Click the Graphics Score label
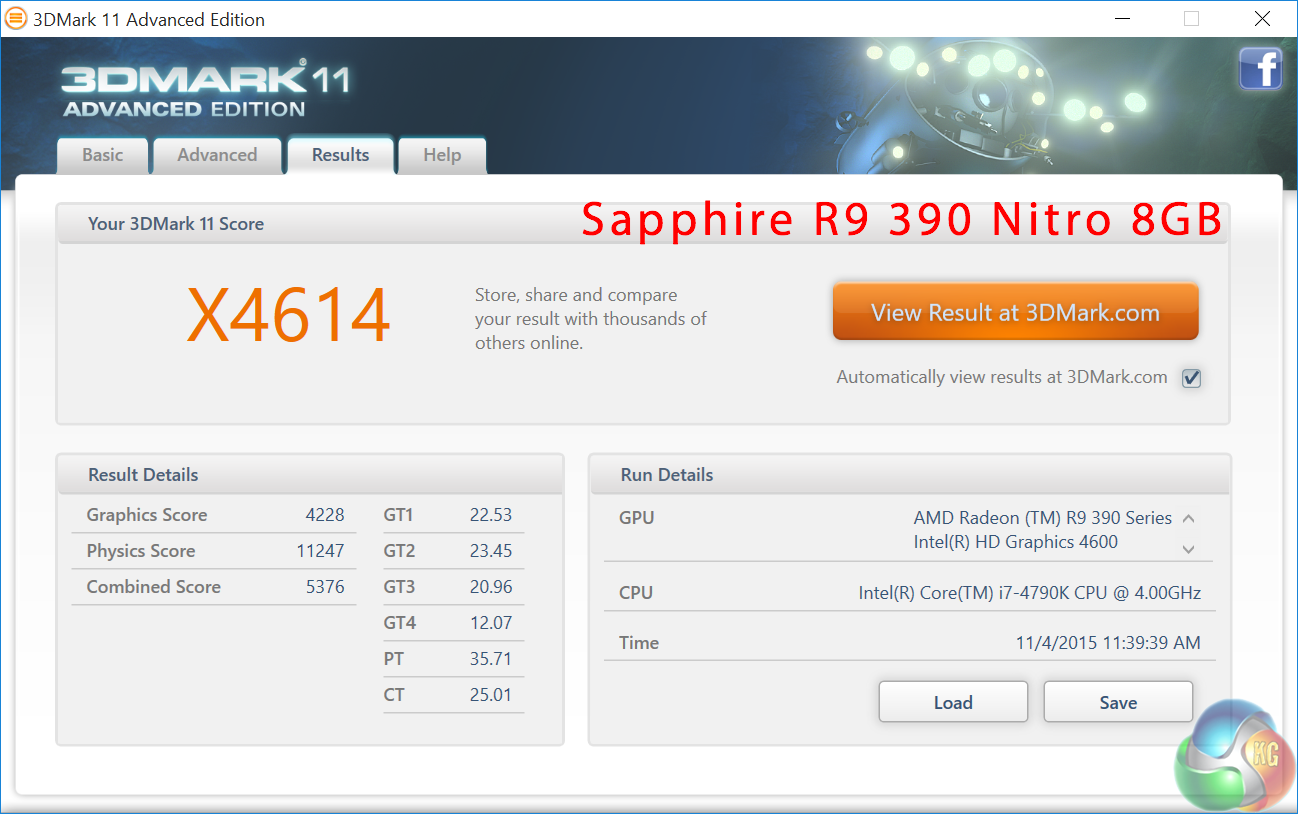 (x=147, y=515)
